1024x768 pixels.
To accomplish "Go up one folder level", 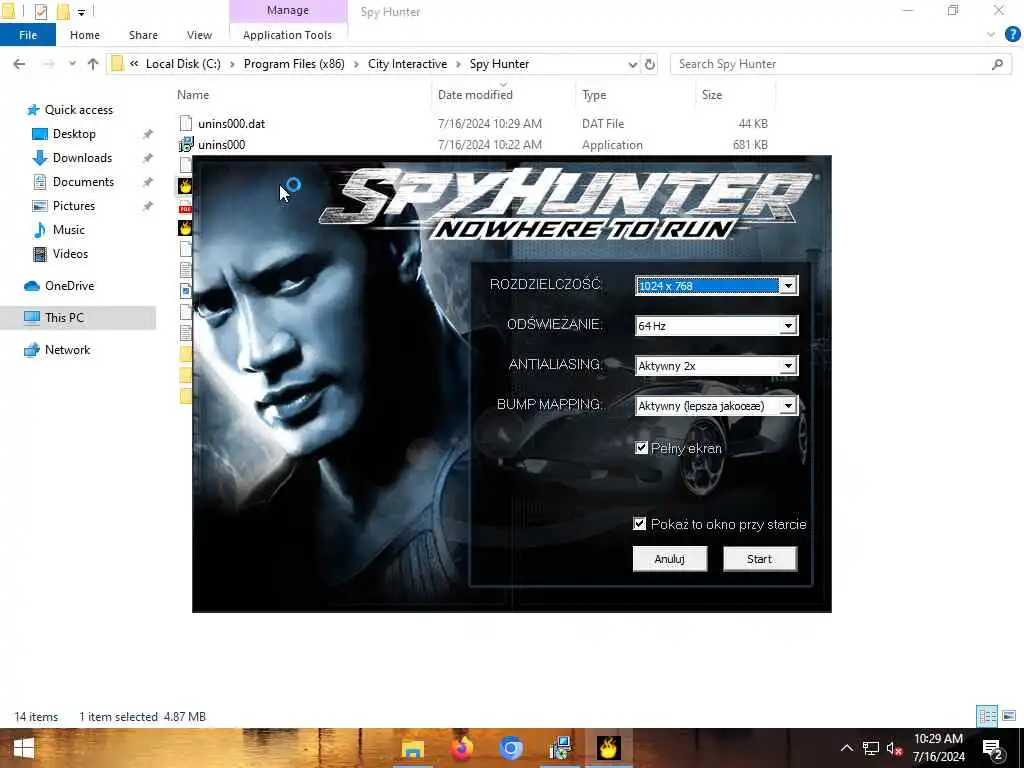I will 93,64.
